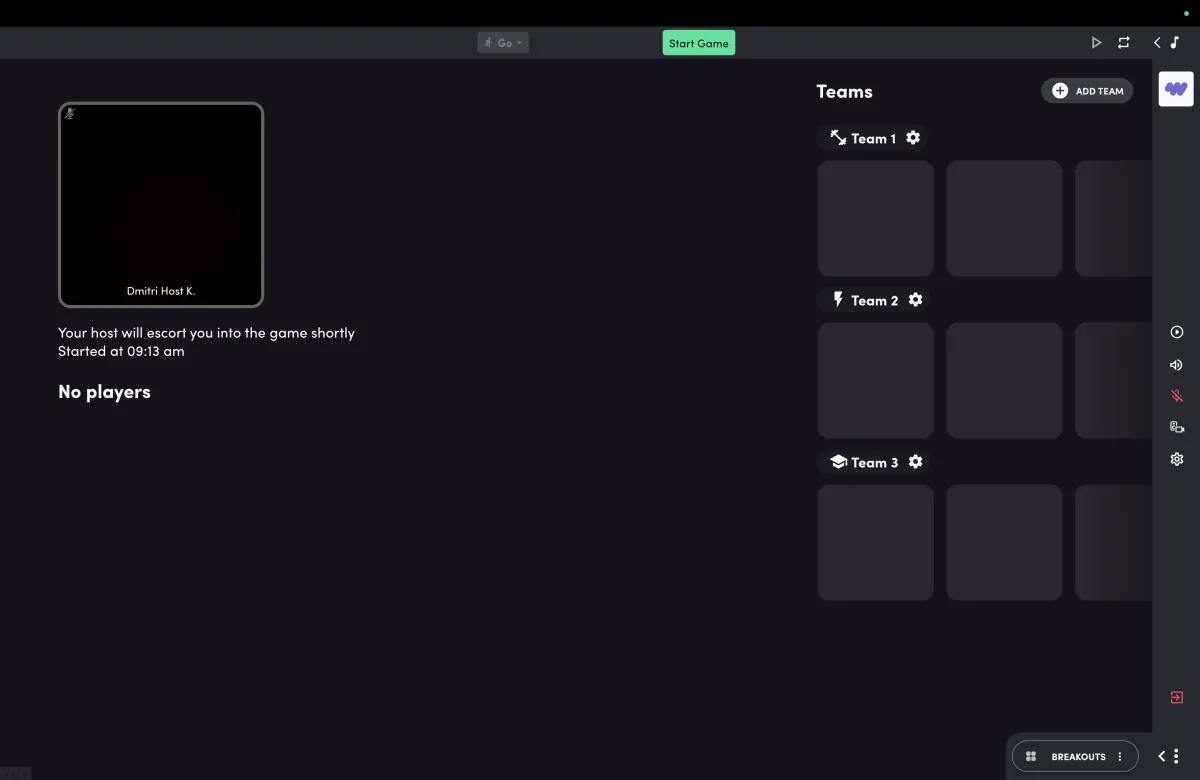Click the Team 1 dumbbell icon

[838, 138]
